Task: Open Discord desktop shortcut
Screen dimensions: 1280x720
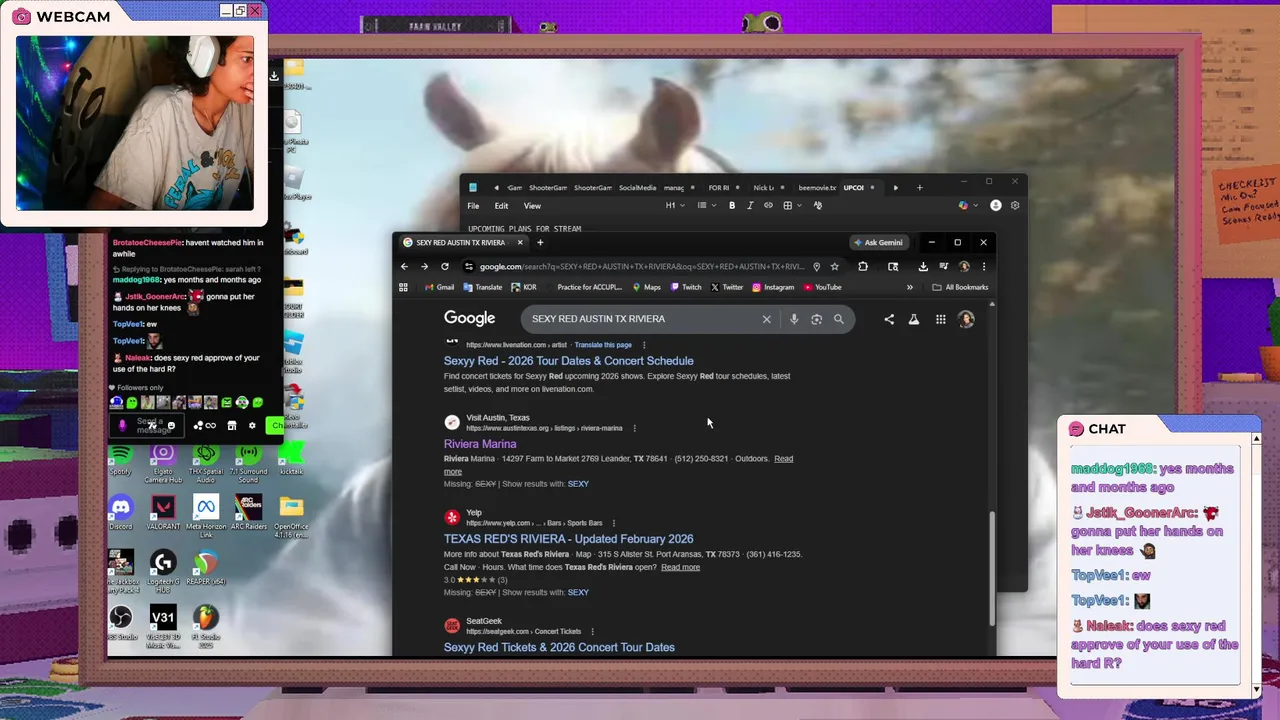Action: pyautogui.click(x=121, y=513)
